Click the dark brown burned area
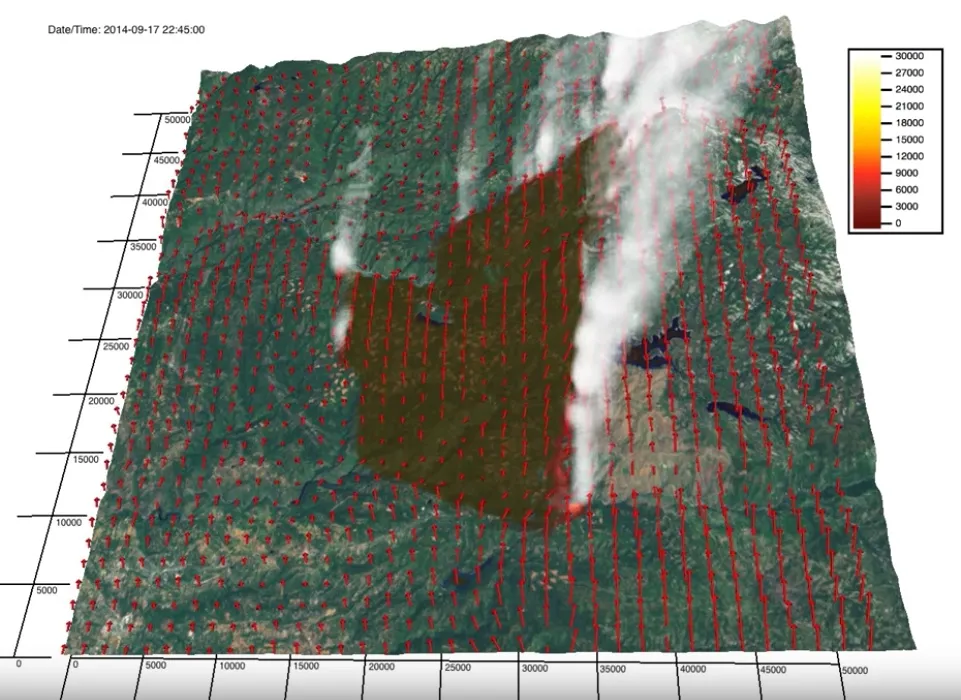The height and width of the screenshot is (700, 961). [470, 380]
